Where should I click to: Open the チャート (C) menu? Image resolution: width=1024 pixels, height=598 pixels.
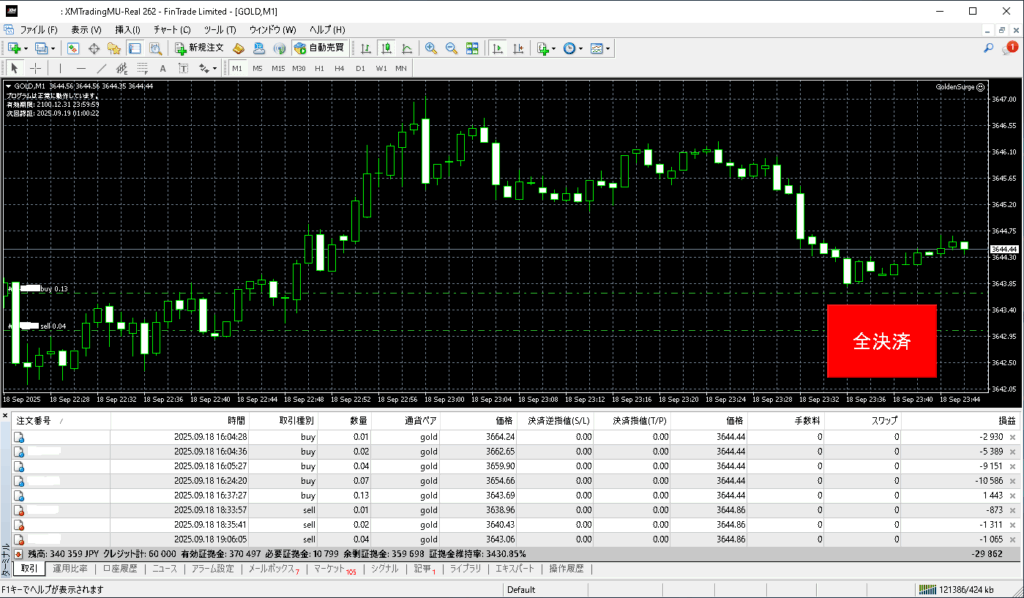coord(171,30)
